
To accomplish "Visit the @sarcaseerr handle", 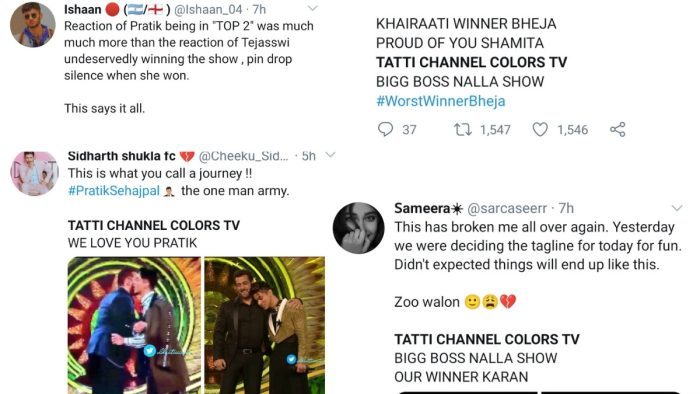I will [507, 208].
